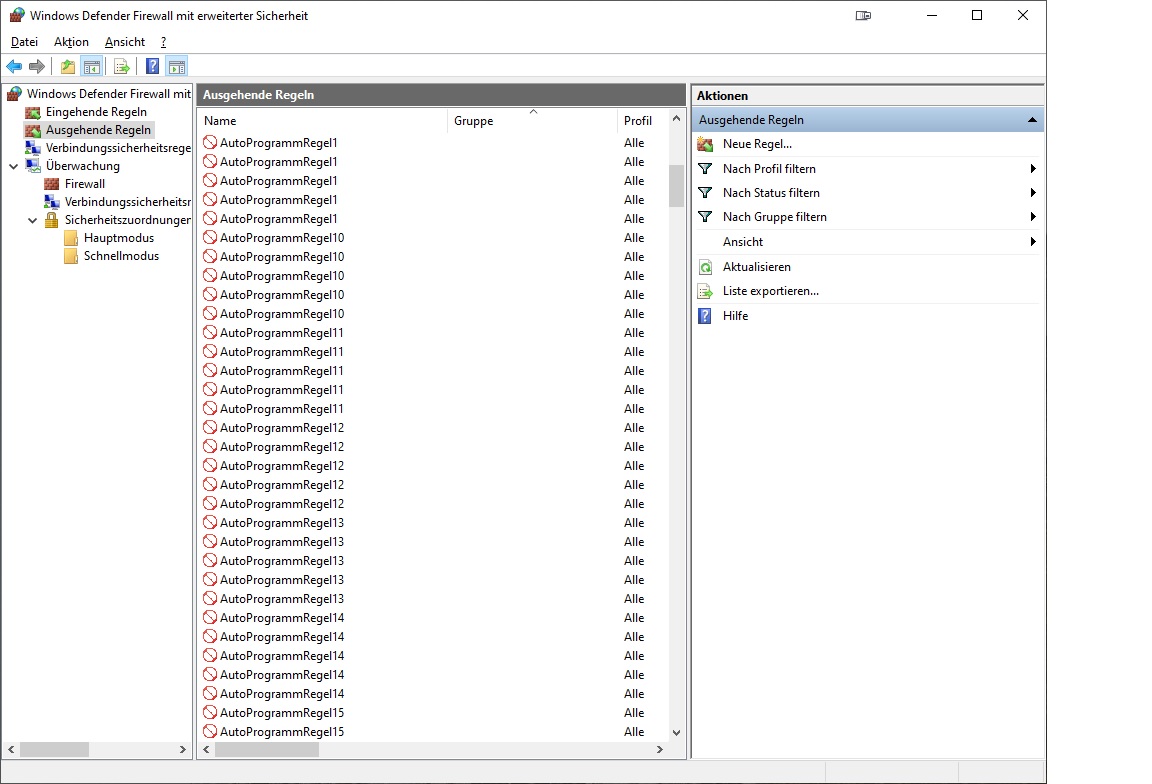Click the Aktualisieren refresh icon

pos(705,267)
